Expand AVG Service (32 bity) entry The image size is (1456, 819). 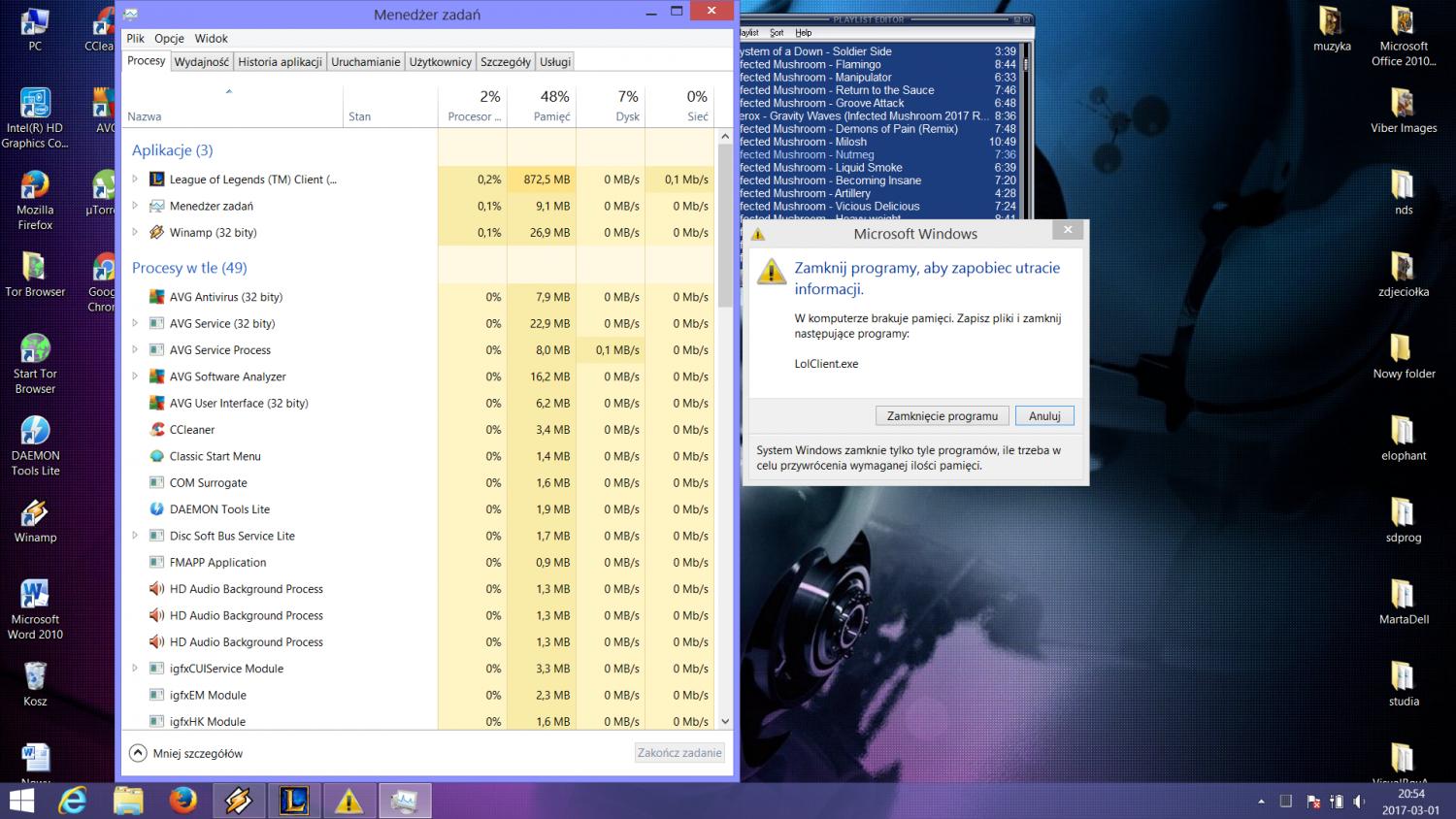(135, 324)
